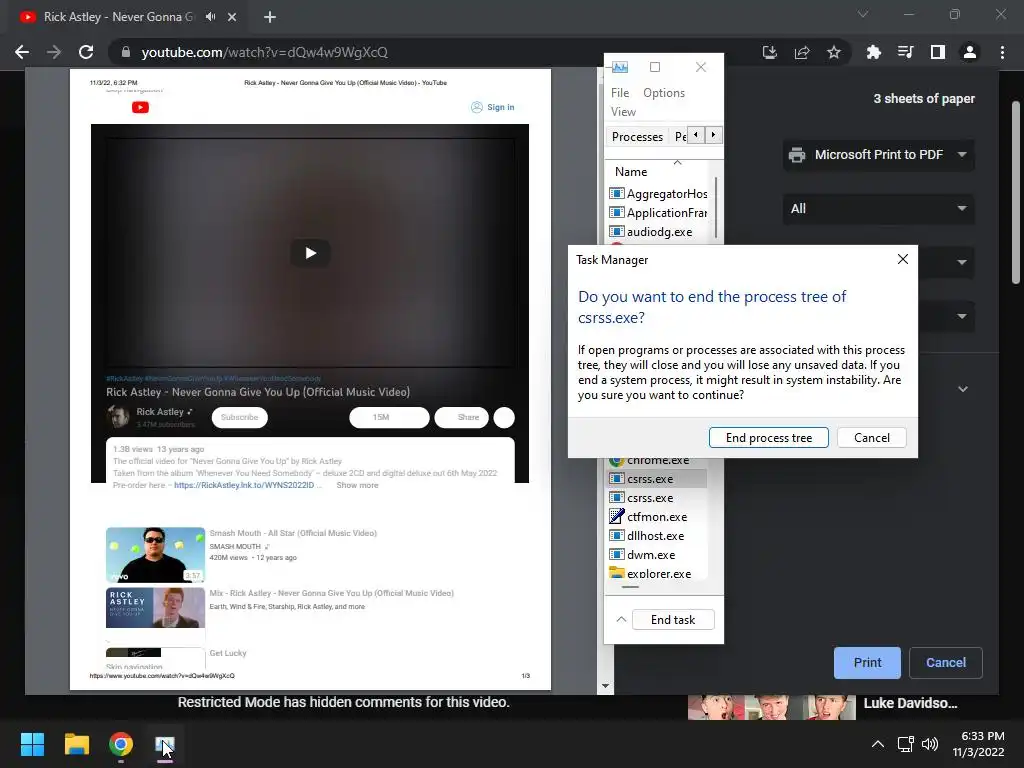Go forward in Chrome
This screenshot has height=768, width=1024.
(x=54, y=52)
